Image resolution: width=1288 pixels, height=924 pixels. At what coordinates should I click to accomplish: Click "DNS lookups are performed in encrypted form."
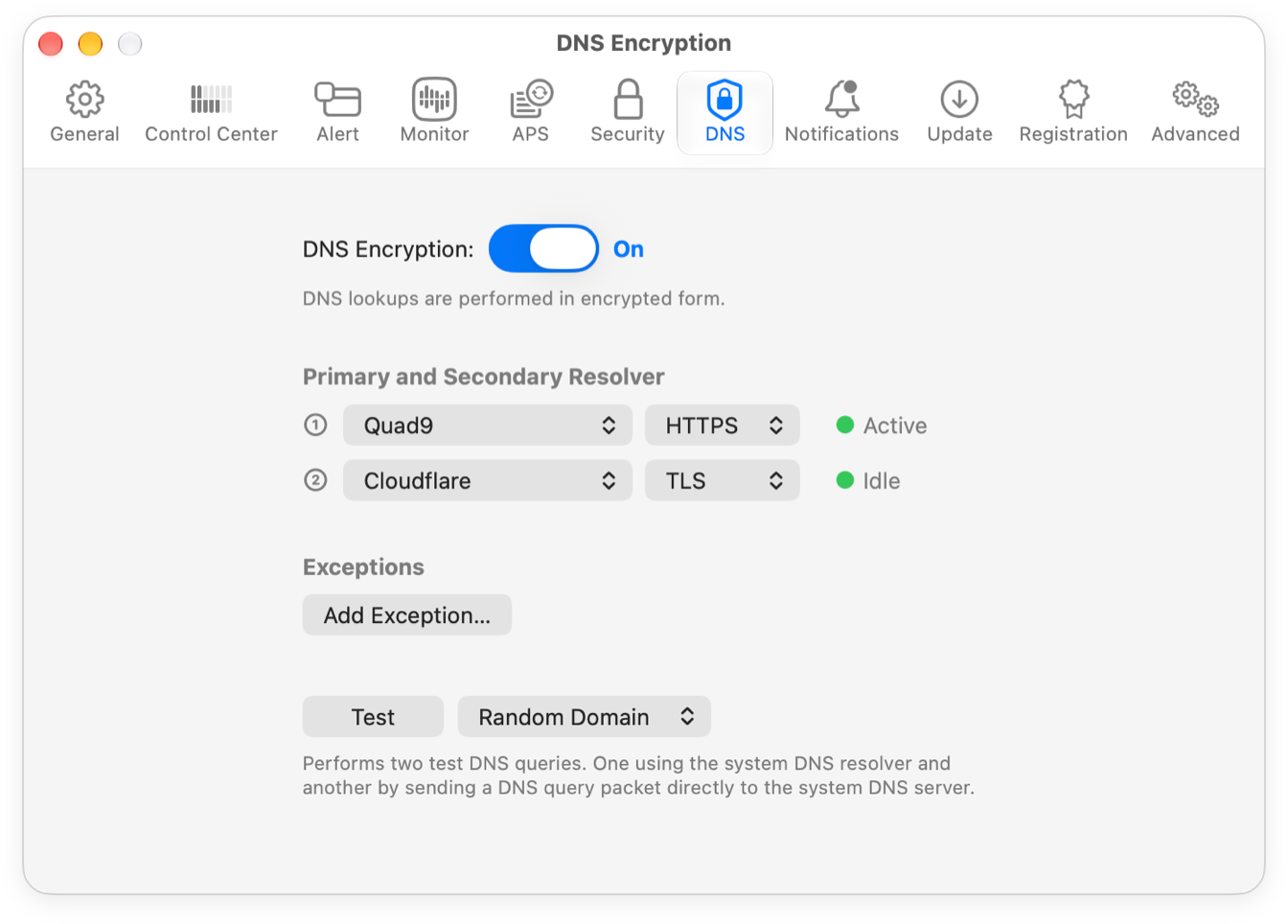click(514, 299)
